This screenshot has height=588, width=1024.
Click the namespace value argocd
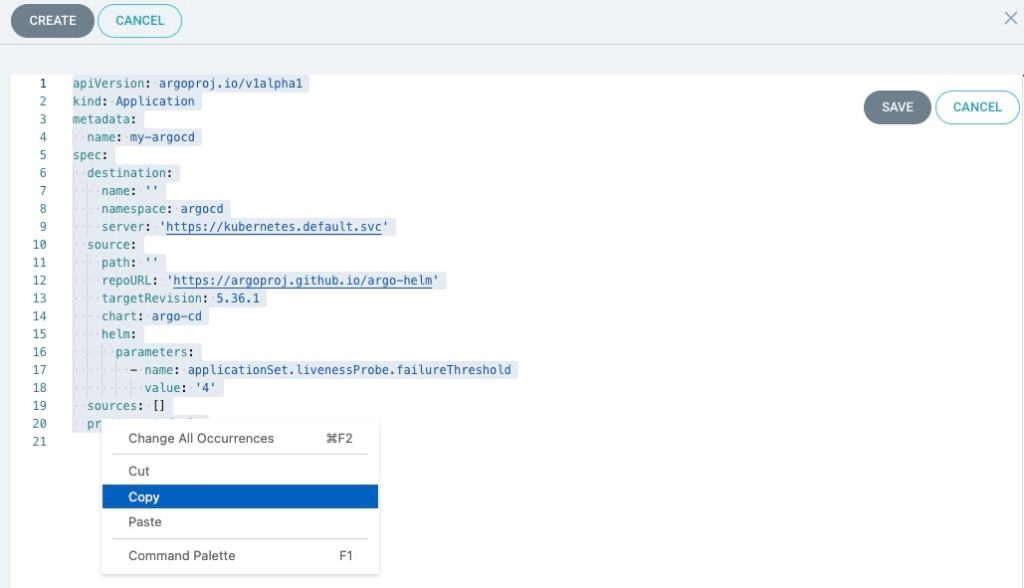tap(203, 209)
